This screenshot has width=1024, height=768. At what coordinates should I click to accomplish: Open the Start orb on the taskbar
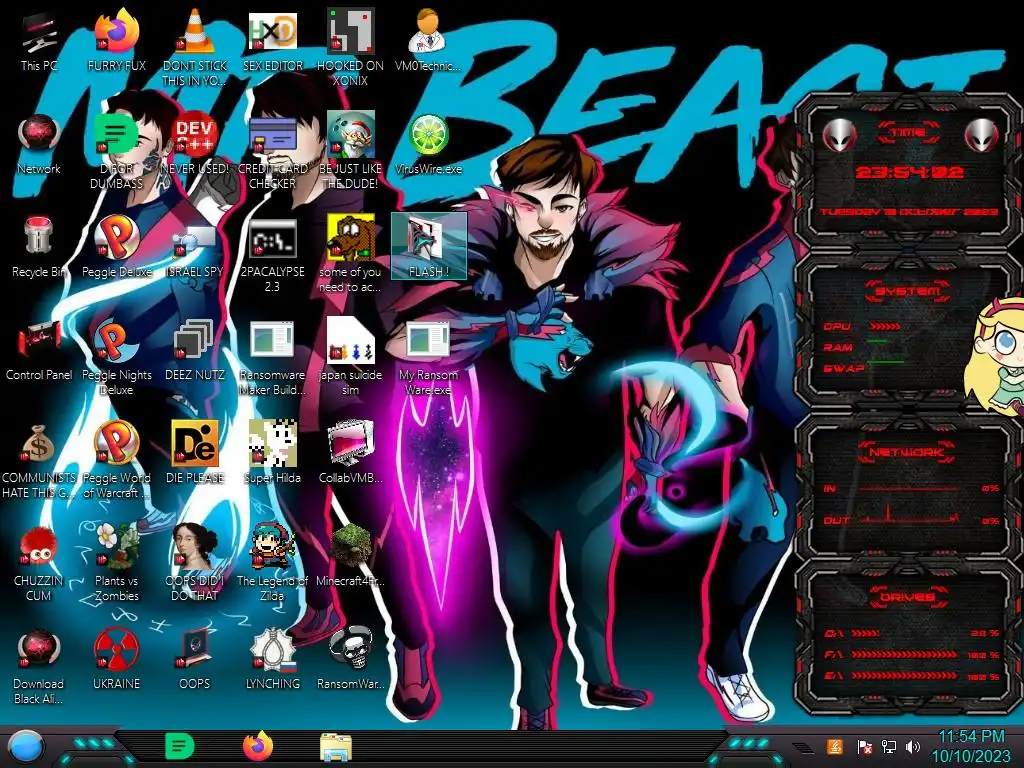coord(26,747)
